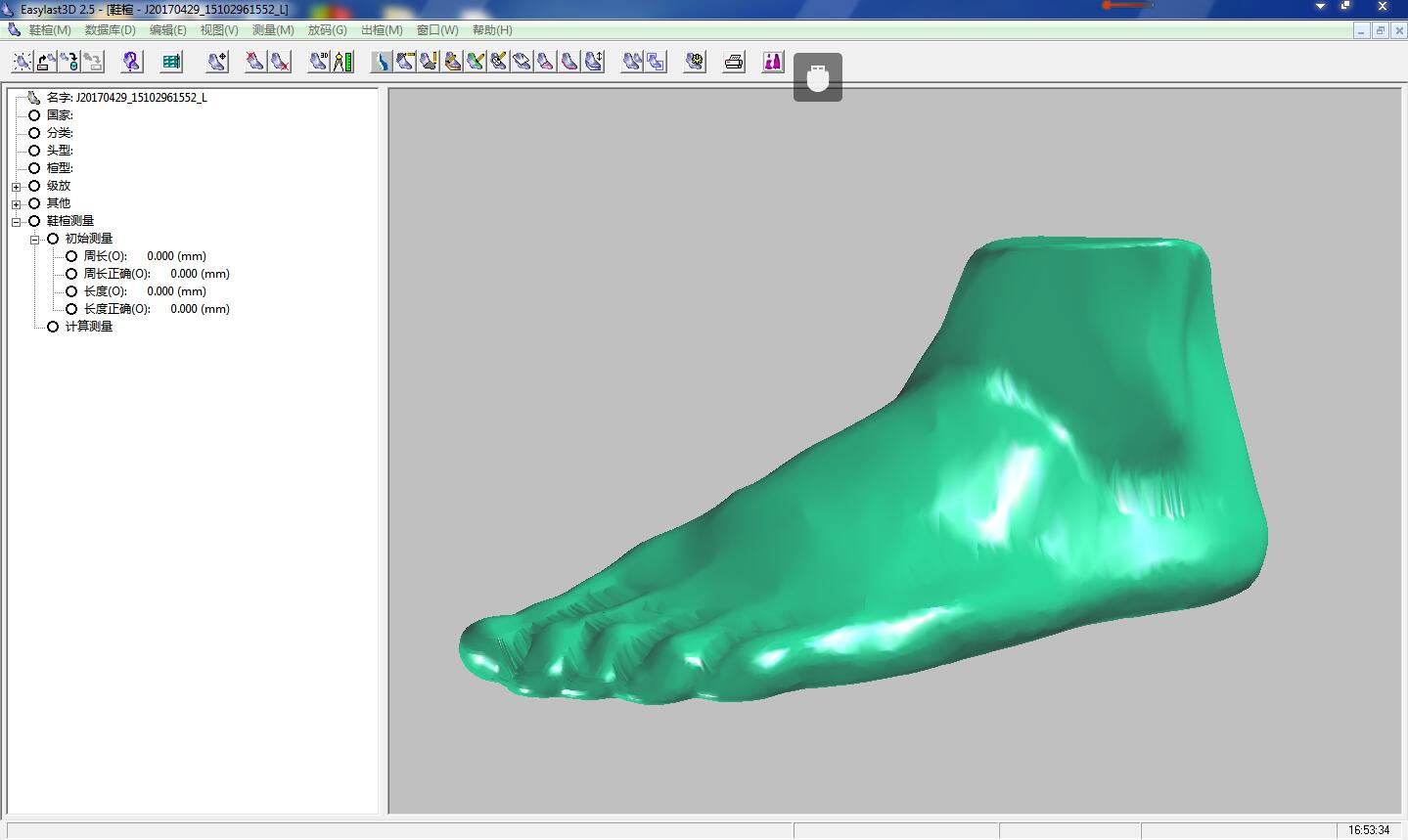Click the new shoe last toolbar icon

pyautogui.click(x=22, y=62)
